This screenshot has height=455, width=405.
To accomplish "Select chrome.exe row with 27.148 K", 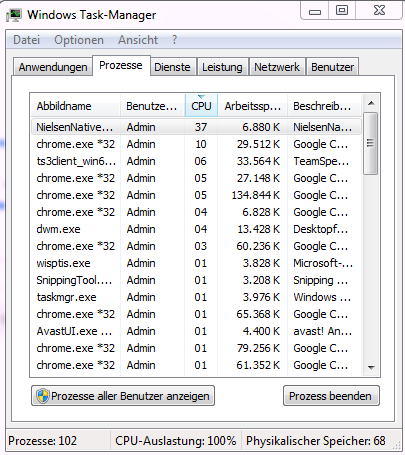I will tap(196, 178).
